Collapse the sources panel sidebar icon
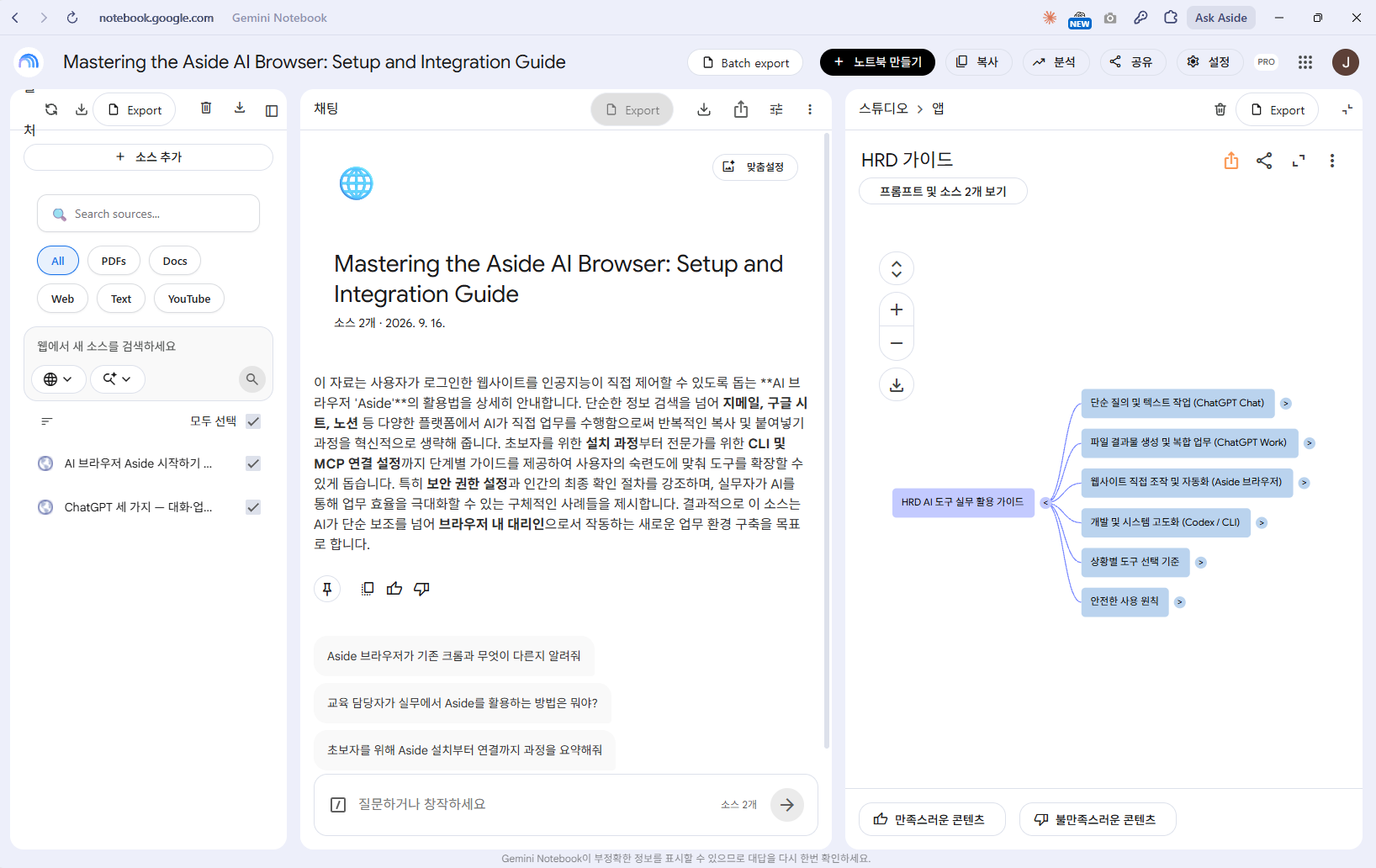Image resolution: width=1376 pixels, height=868 pixels. coord(272,110)
